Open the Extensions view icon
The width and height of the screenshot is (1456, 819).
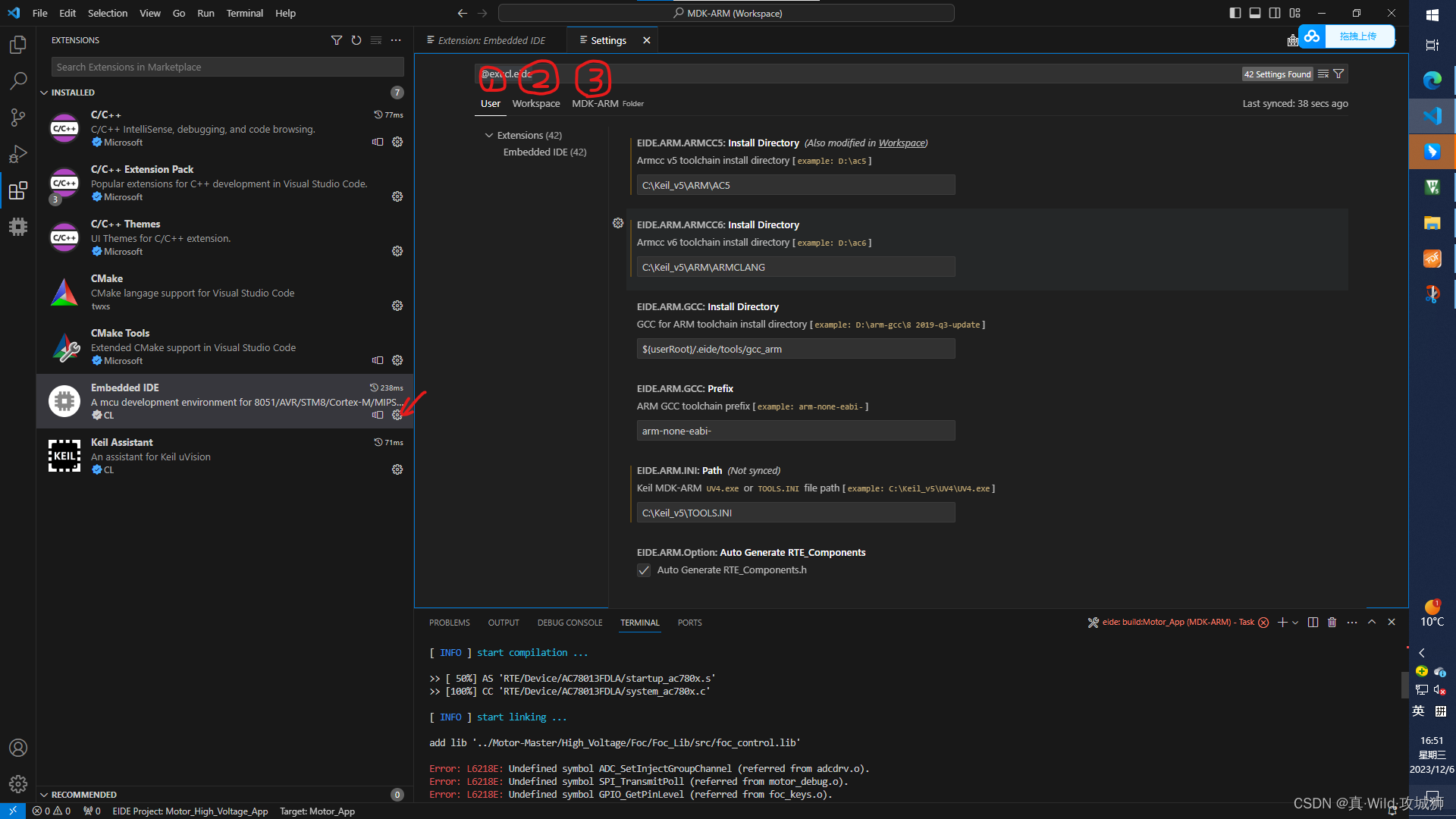click(18, 190)
